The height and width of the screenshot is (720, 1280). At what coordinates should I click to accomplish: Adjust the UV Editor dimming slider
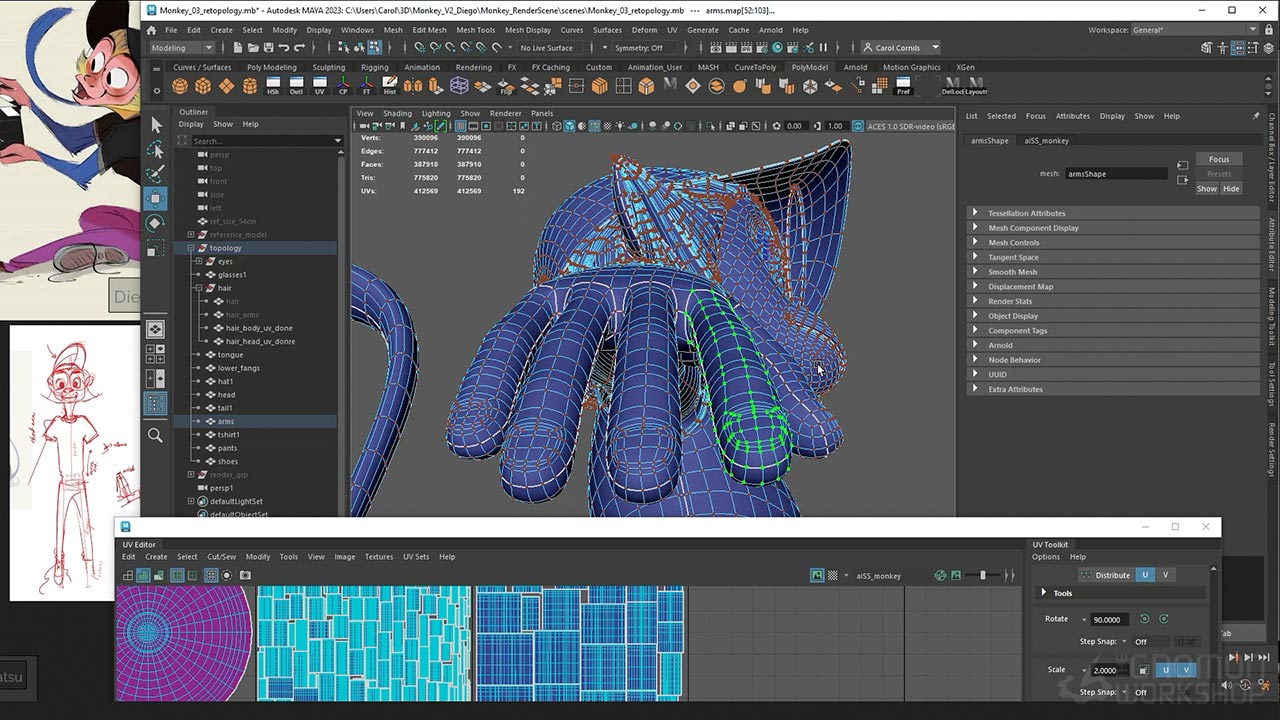[x=982, y=575]
